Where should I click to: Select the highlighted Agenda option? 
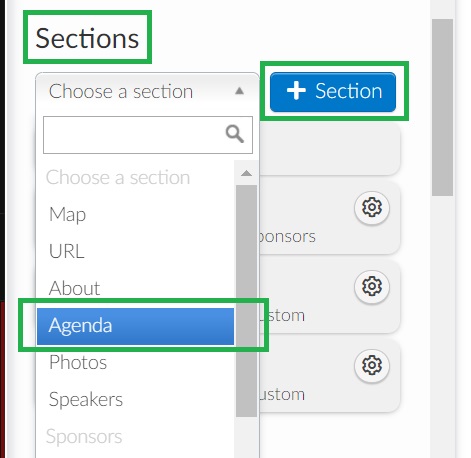tap(135, 326)
